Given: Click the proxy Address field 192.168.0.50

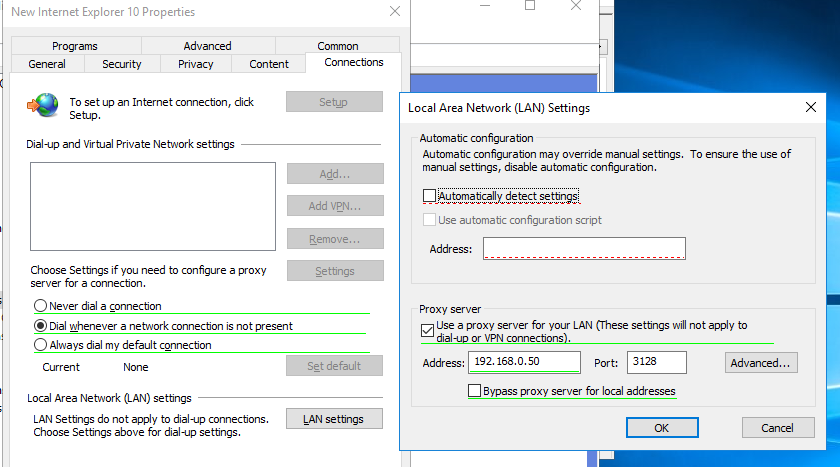Looking at the screenshot, I should pyautogui.click(x=524, y=362).
